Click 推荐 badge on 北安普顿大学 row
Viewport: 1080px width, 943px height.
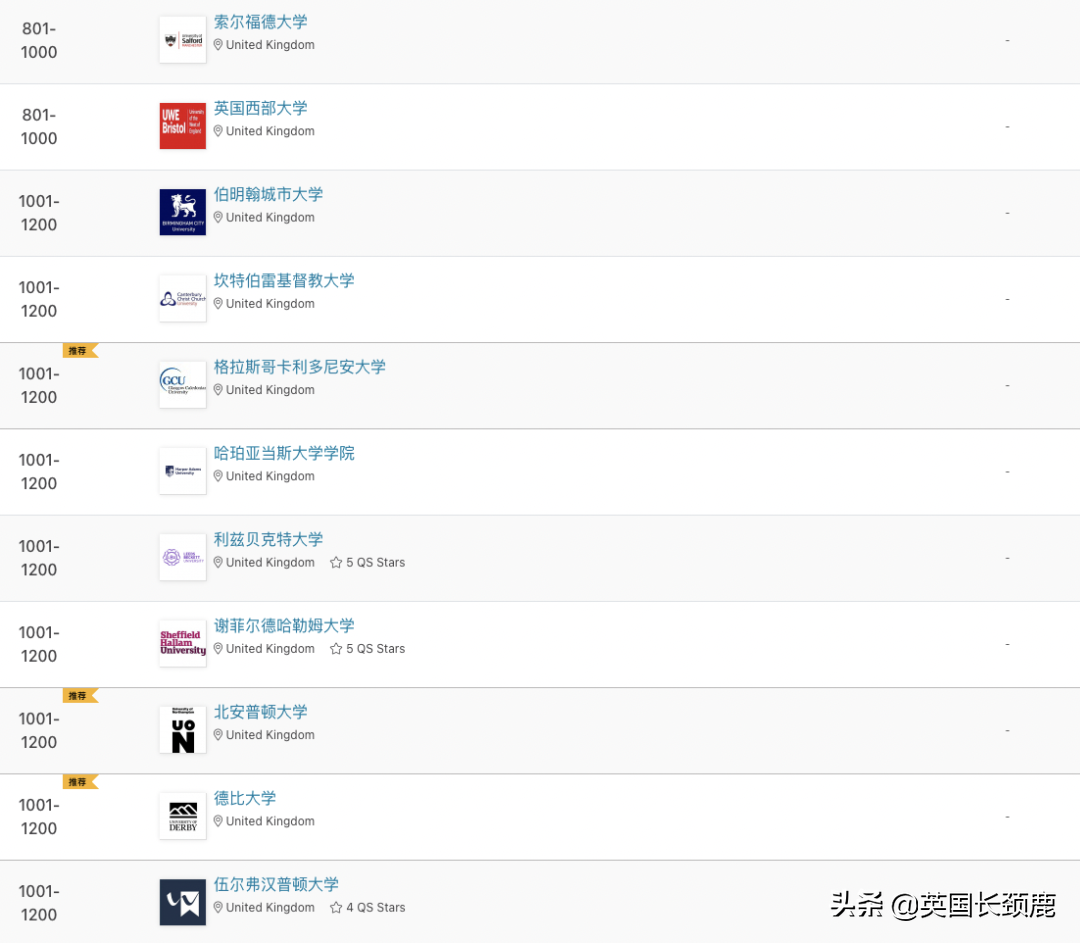pos(80,696)
